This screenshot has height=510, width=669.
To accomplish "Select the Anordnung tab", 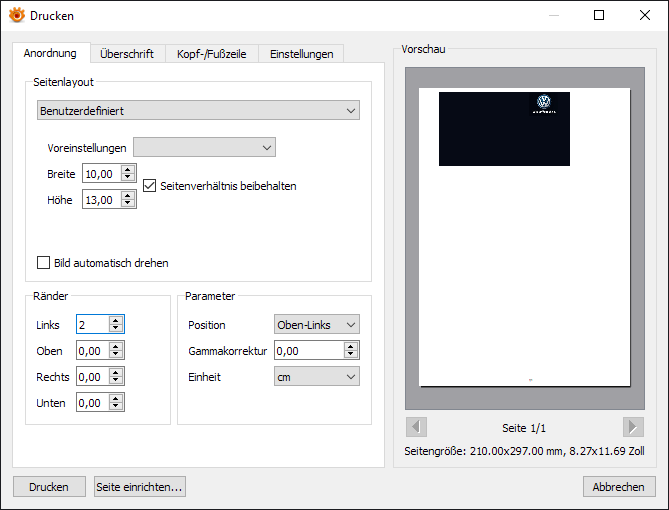I will tap(50, 53).
